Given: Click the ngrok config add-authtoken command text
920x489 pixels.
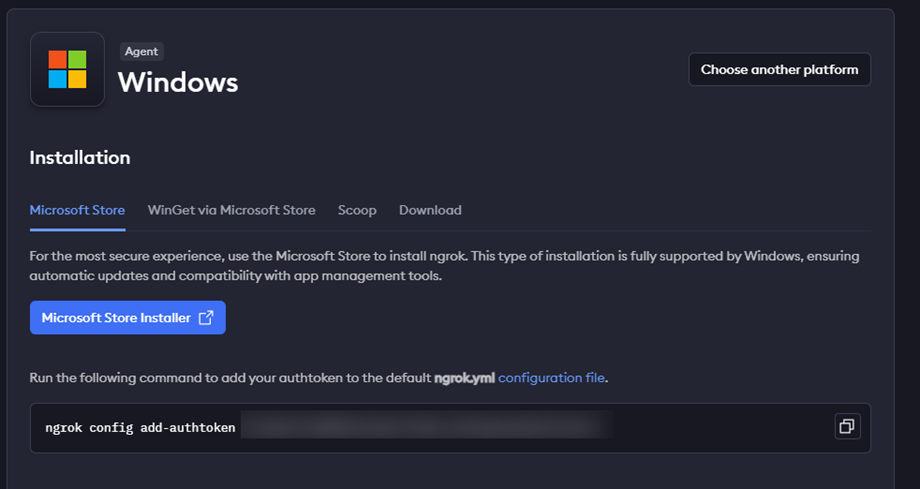Looking at the screenshot, I should click(x=140, y=427).
